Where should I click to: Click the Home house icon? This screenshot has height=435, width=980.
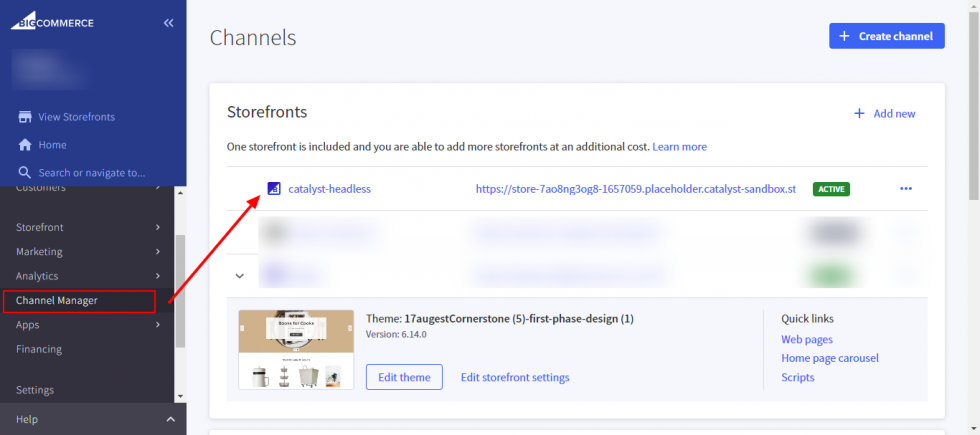[25, 145]
